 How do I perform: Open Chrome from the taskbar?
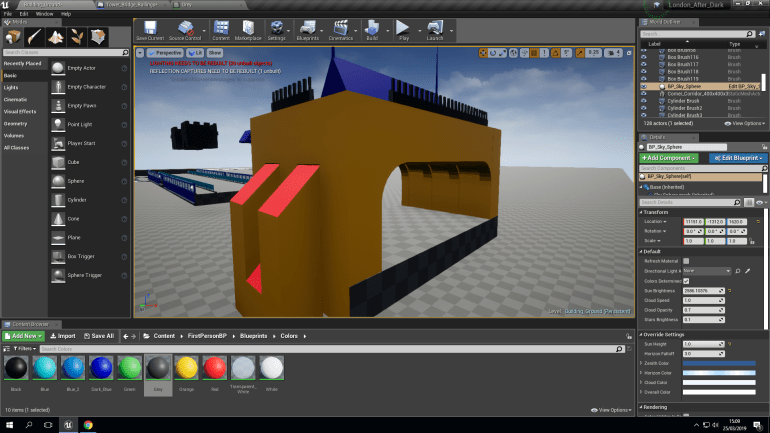pos(88,425)
